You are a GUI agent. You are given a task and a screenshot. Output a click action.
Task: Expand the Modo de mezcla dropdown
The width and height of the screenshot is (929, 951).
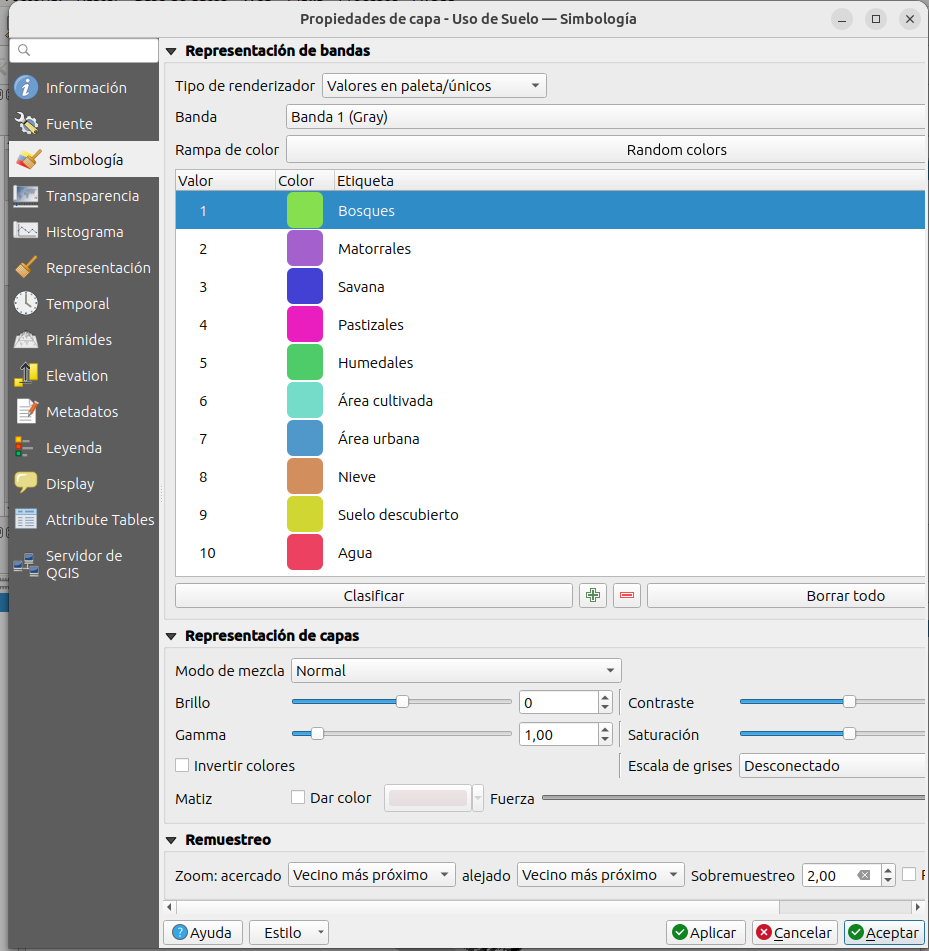pyautogui.click(x=456, y=671)
